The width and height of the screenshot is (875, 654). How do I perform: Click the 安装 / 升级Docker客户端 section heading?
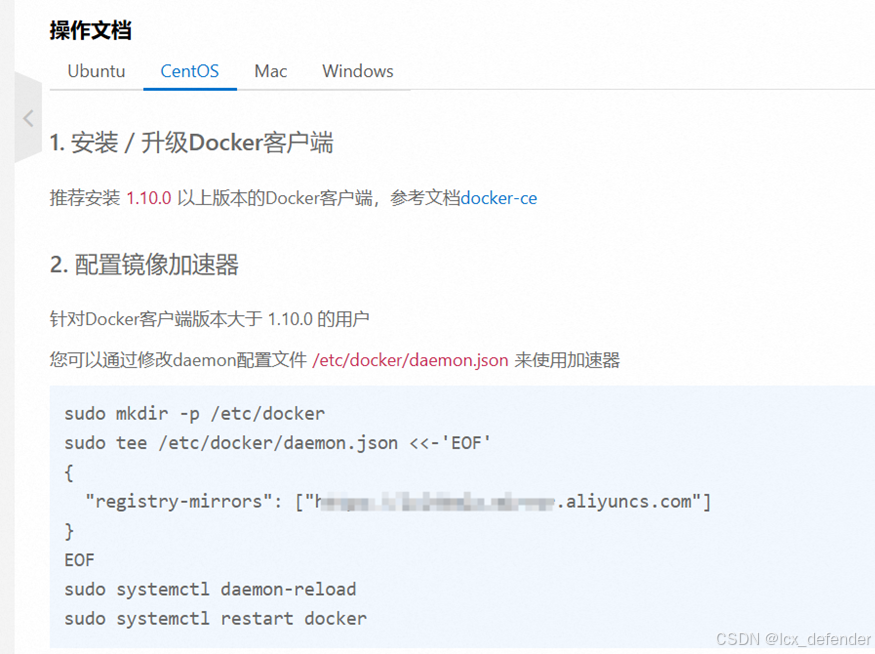point(191,143)
